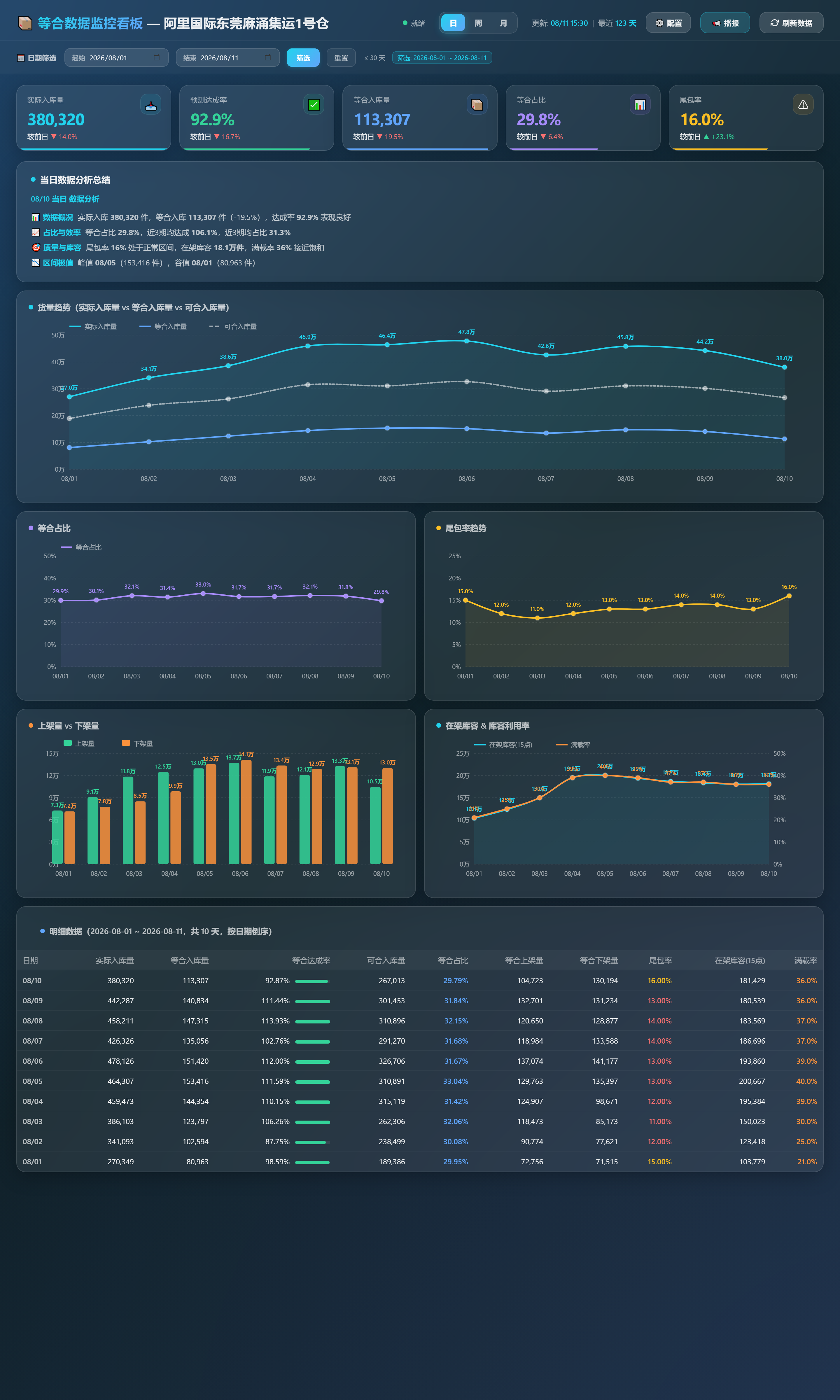840x1400 pixels.
Task: Click the end date field 2026/08/11
Action: click(228, 58)
